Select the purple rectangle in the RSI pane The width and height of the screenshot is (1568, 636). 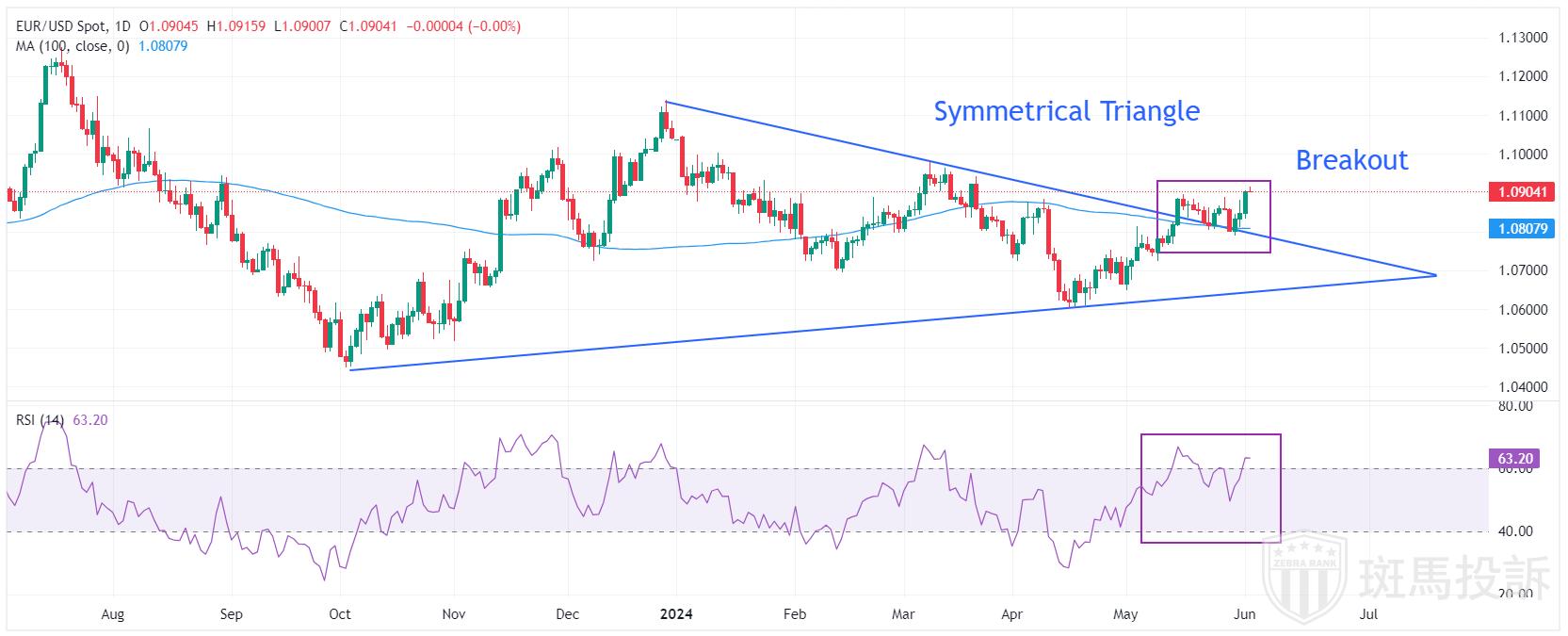tap(1210, 435)
